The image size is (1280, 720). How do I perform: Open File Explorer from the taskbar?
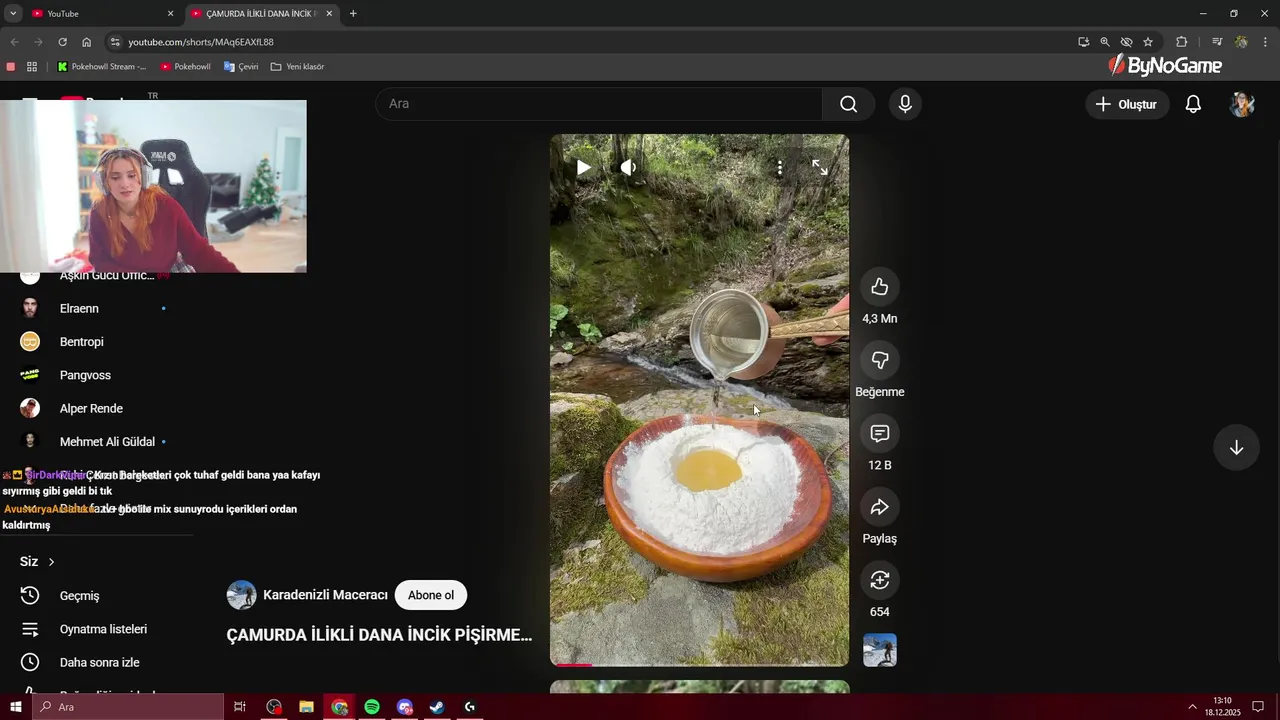pos(306,707)
